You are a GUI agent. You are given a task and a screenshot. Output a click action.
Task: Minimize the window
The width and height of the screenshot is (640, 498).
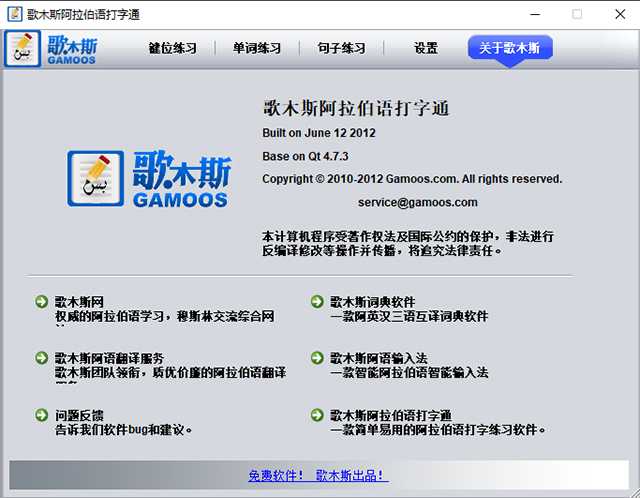[x=535, y=14]
